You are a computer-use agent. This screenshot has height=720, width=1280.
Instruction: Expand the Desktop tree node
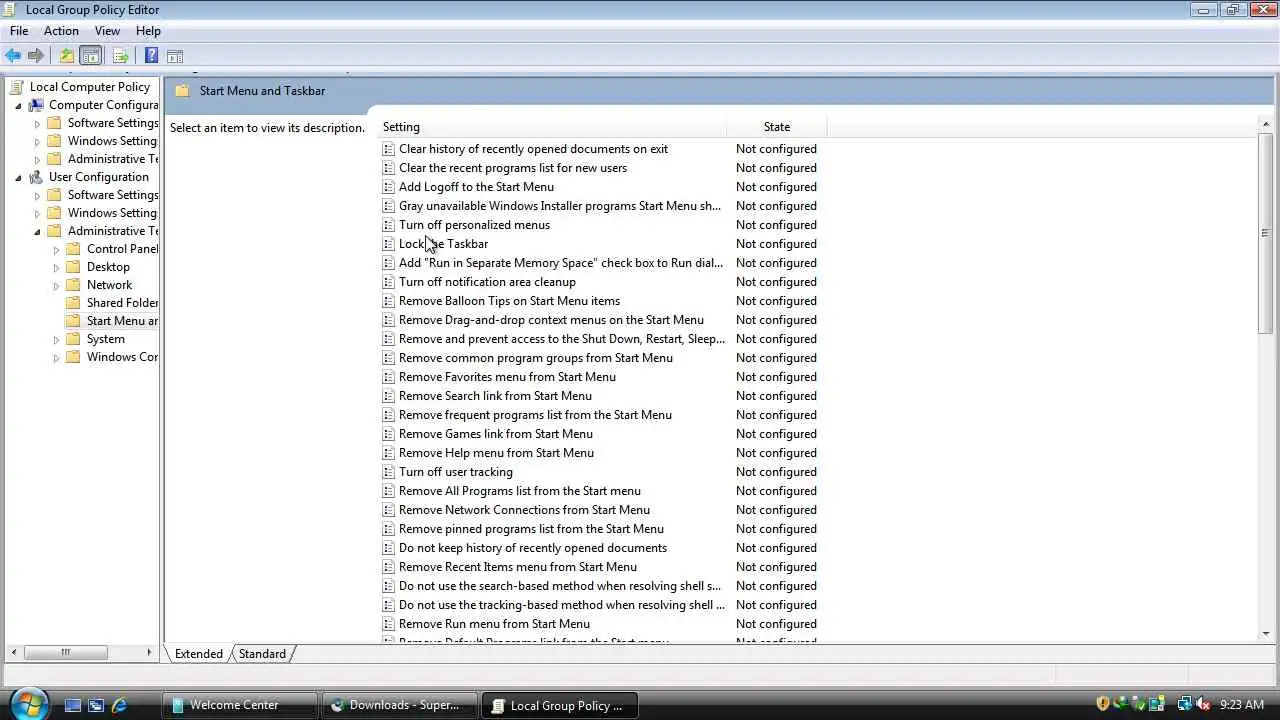tap(57, 267)
